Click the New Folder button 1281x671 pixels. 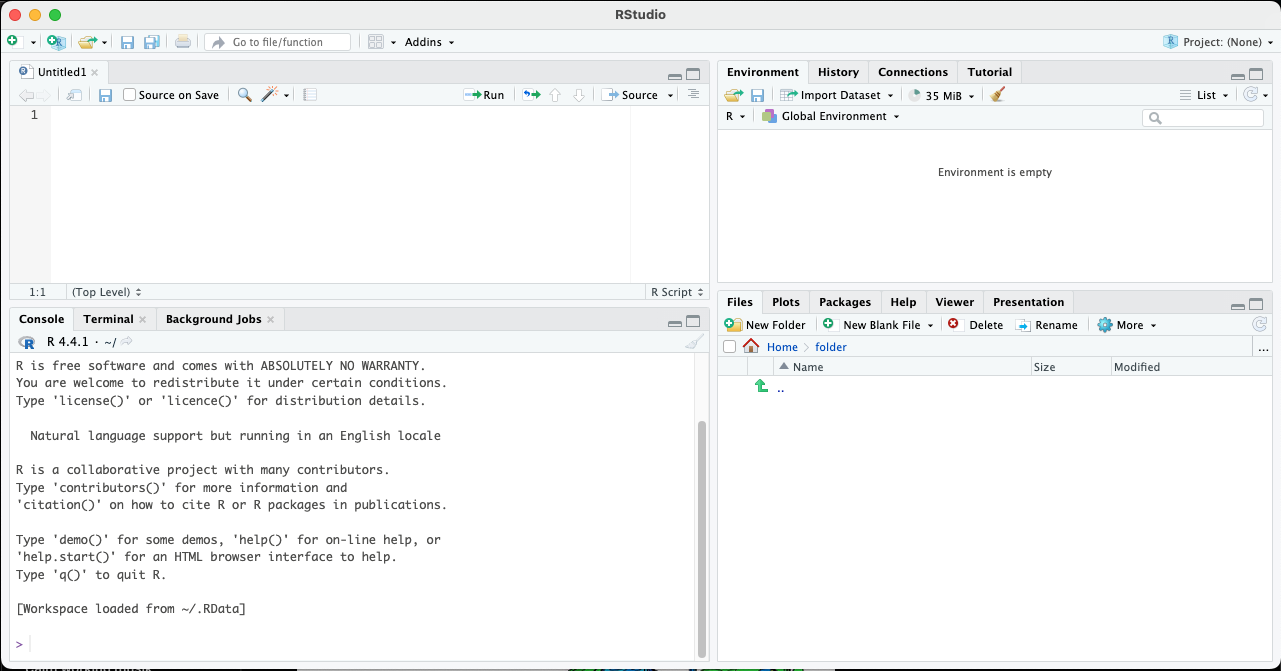pos(765,325)
